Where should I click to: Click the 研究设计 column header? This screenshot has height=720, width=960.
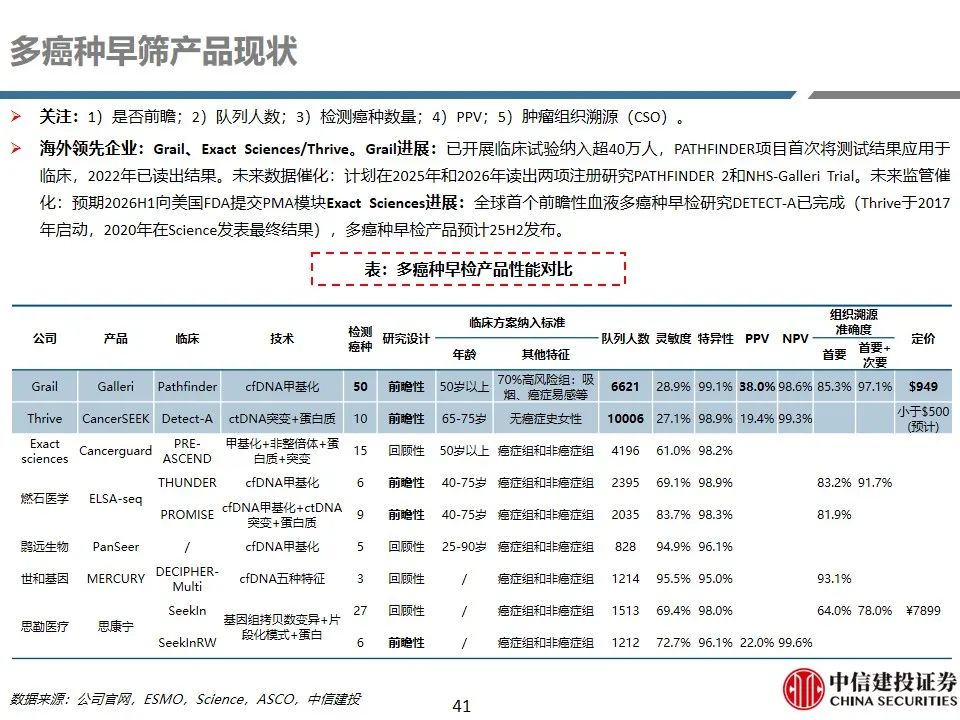point(406,339)
